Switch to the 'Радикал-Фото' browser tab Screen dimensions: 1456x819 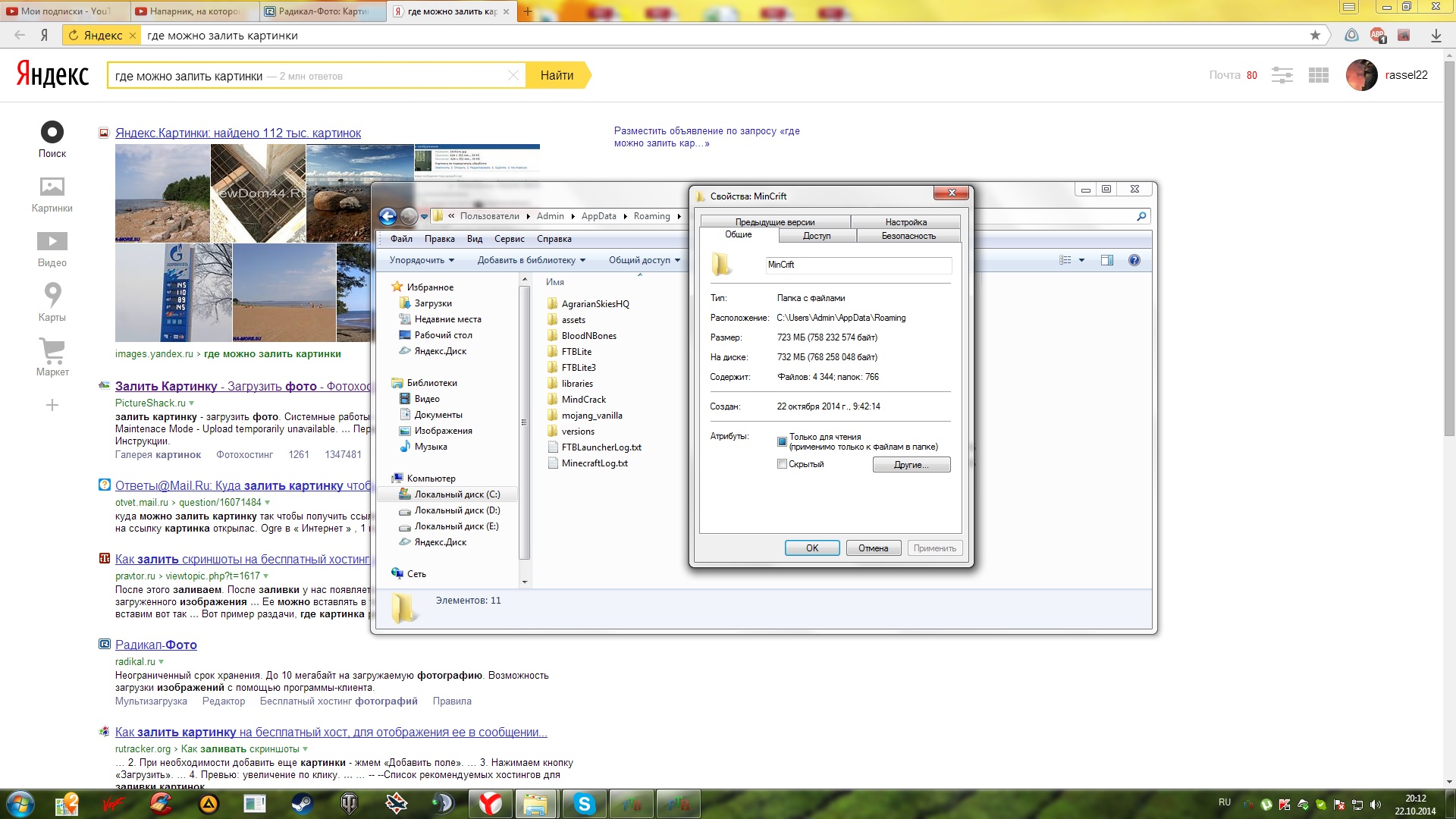(x=324, y=11)
